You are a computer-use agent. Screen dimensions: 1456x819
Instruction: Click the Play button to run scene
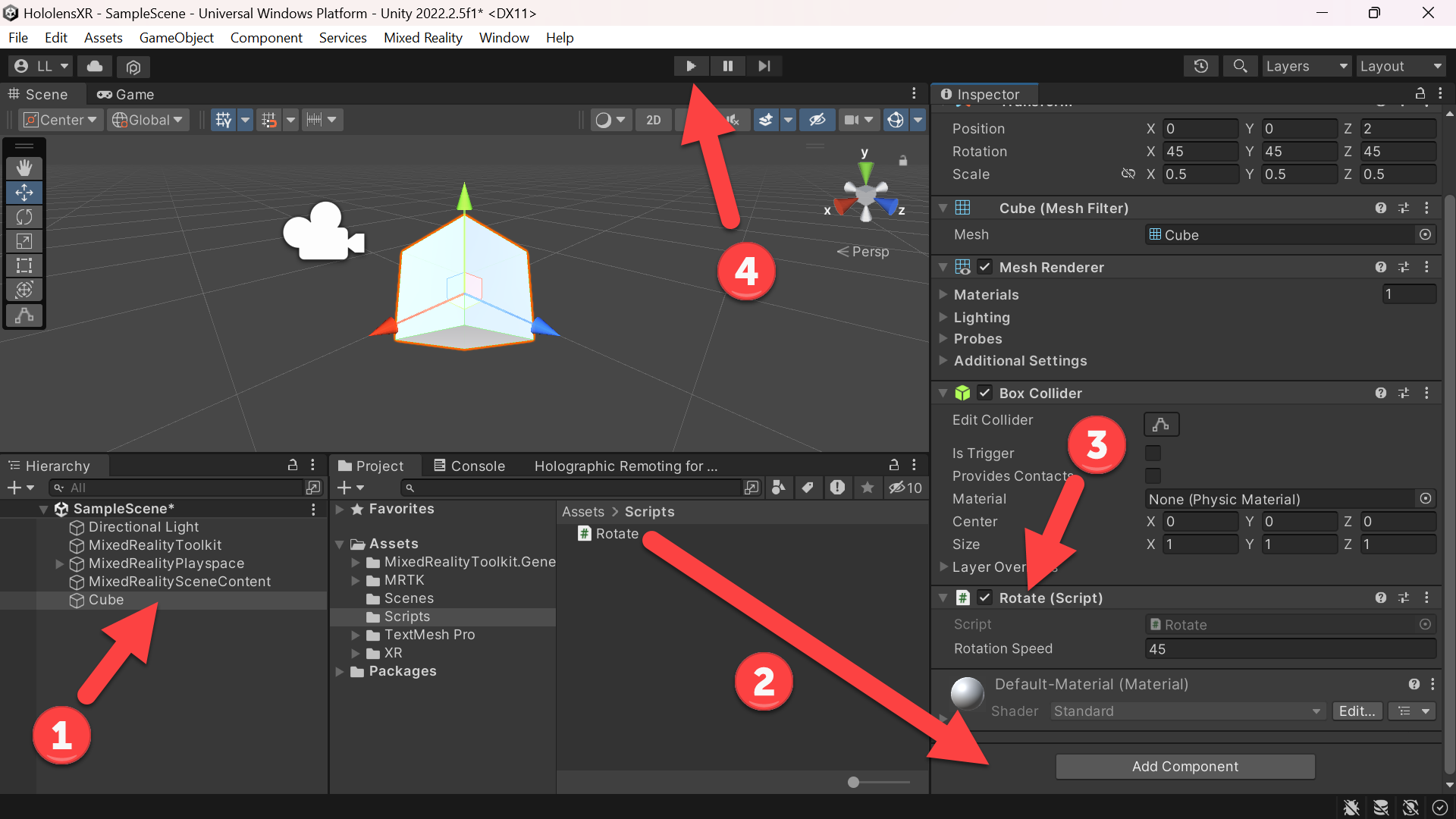(x=691, y=66)
